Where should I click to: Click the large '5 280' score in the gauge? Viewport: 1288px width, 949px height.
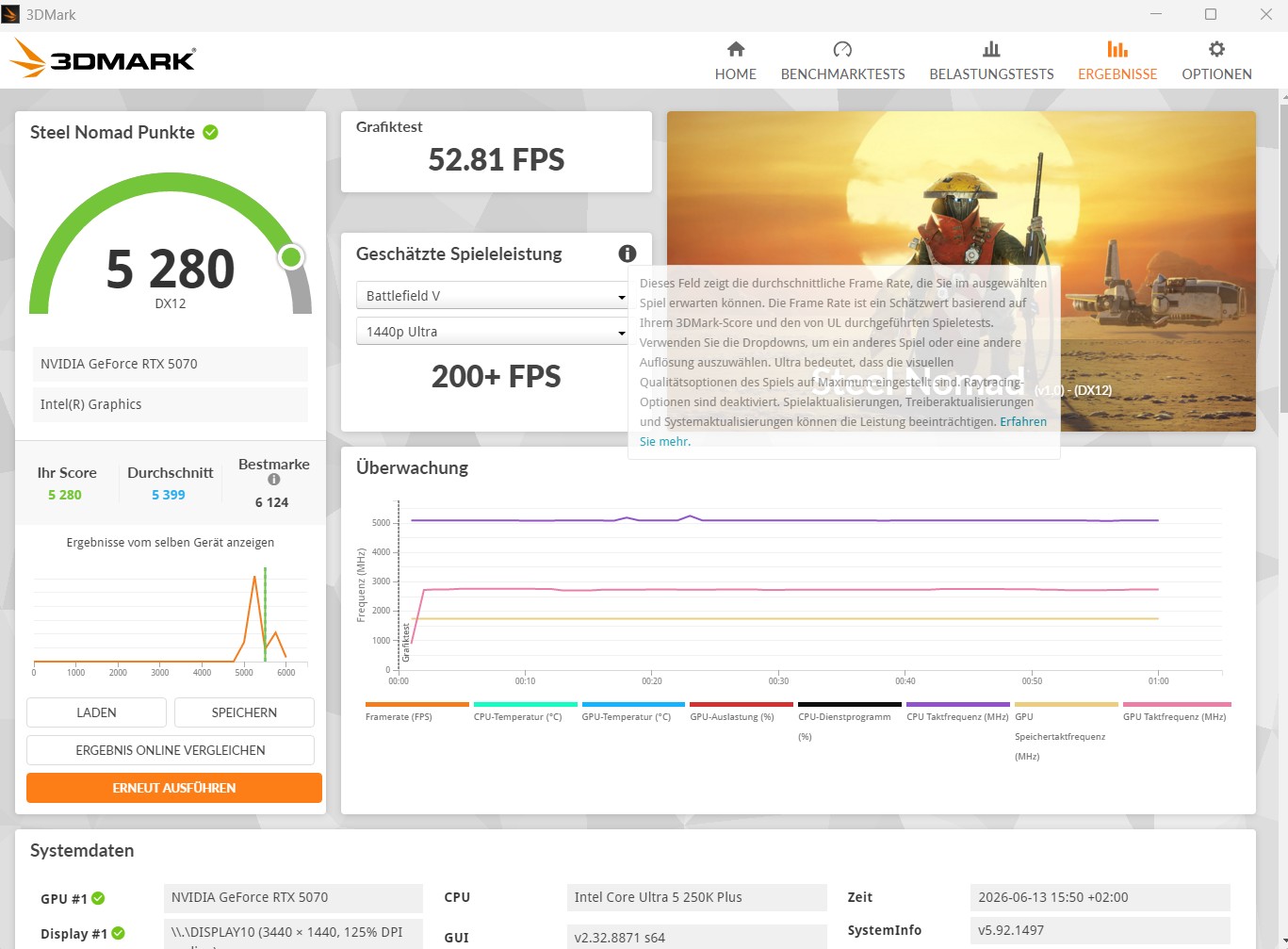171,269
